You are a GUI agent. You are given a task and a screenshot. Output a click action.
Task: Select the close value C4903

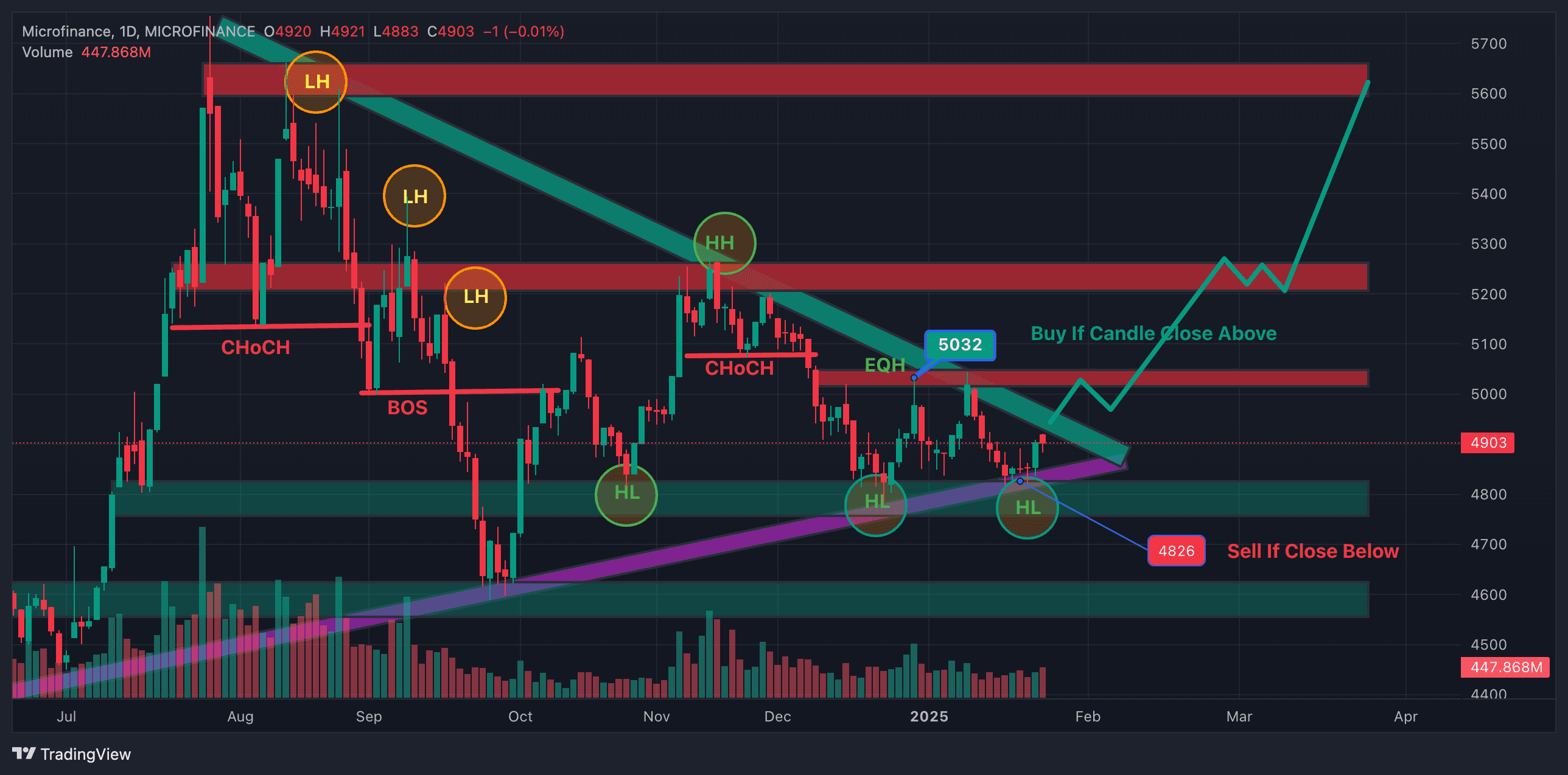[450, 32]
